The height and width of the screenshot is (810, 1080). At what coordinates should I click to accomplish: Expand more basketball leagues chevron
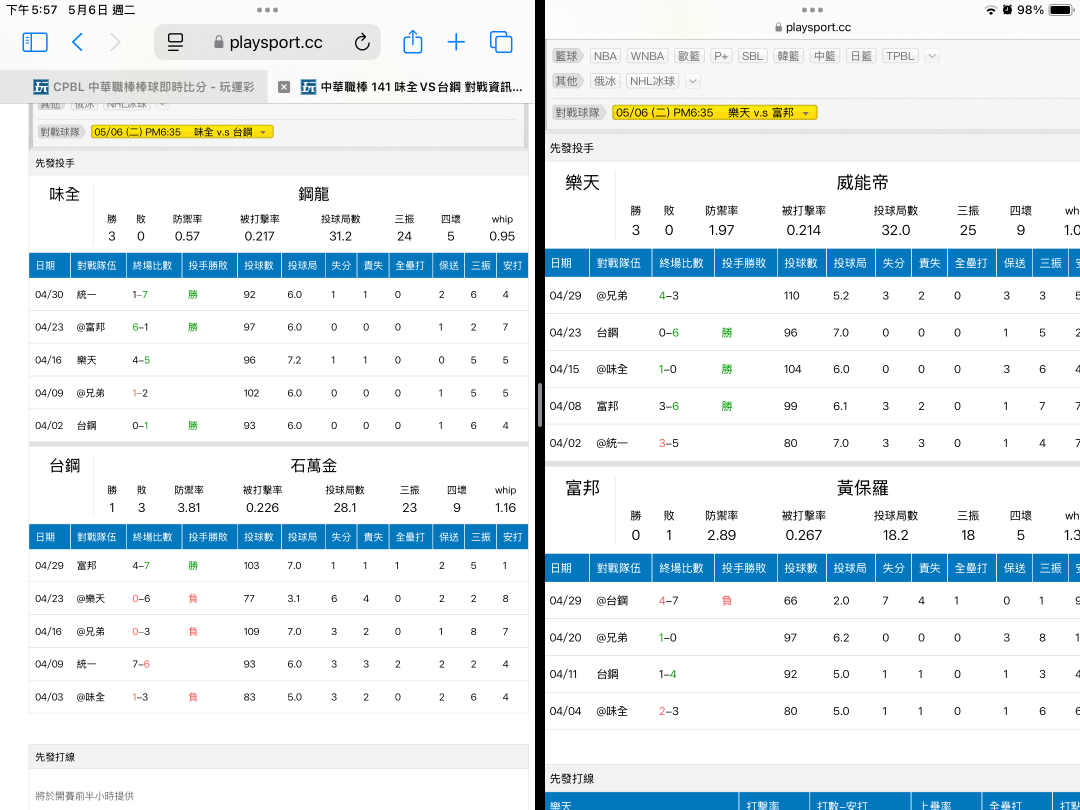pos(932,56)
